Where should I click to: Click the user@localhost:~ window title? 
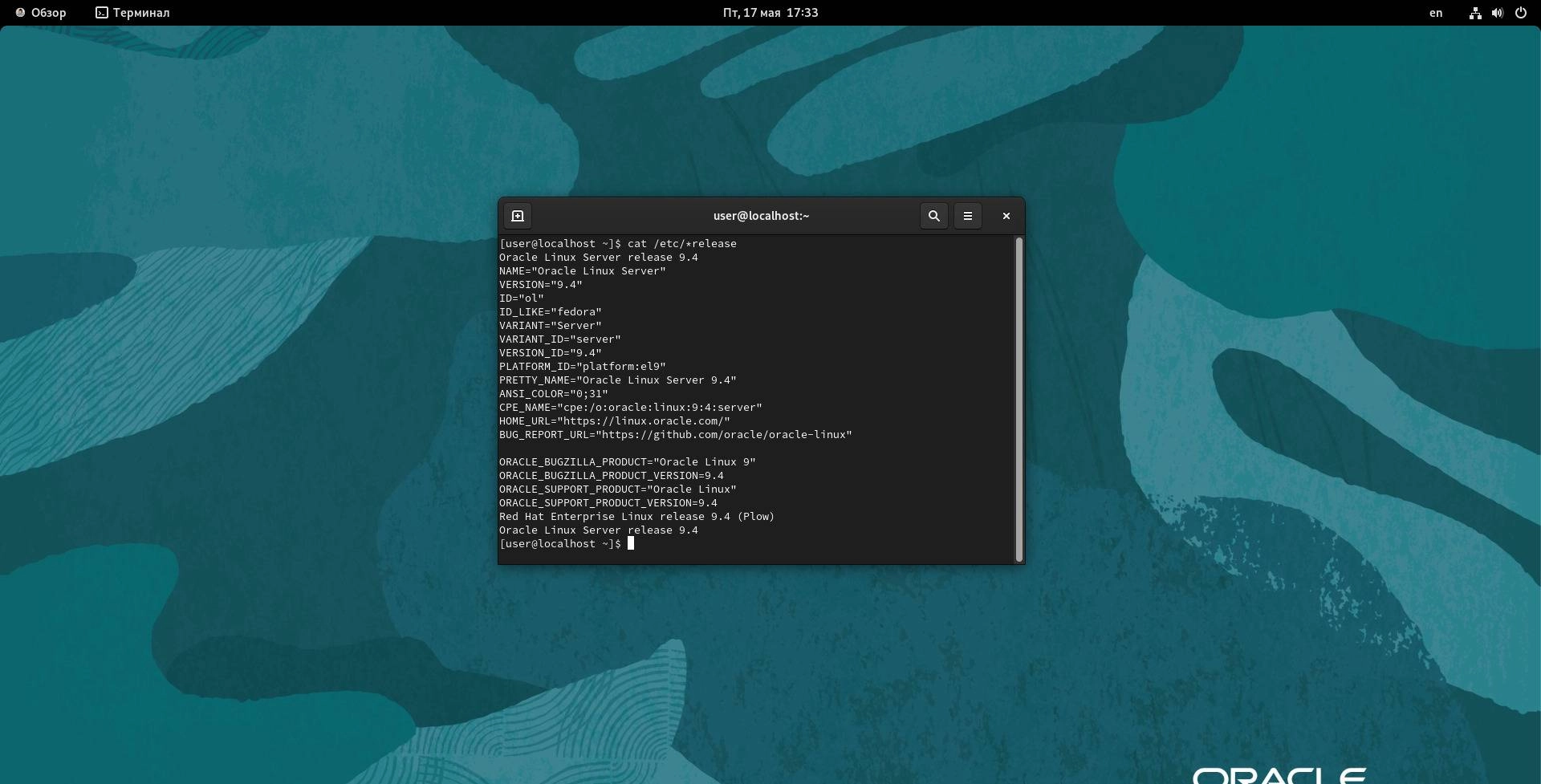tap(761, 216)
